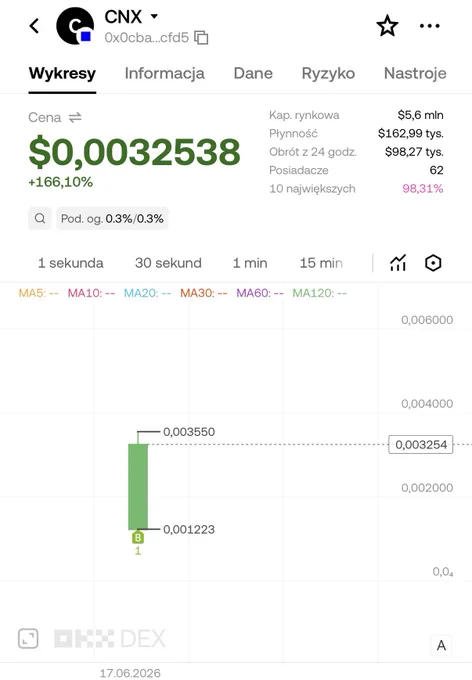472x680 pixels.
Task: Click the 0,004000 axis label
Action: click(427, 404)
